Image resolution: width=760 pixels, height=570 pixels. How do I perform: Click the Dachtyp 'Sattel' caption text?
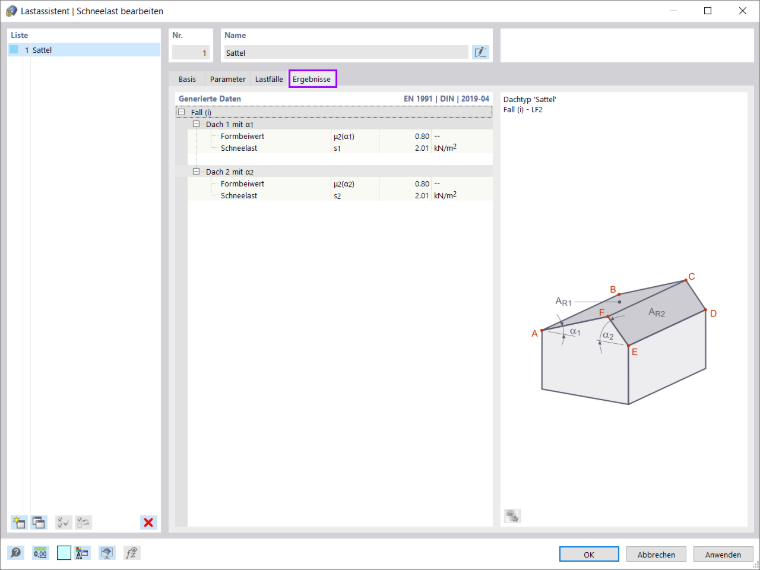pyautogui.click(x=530, y=99)
